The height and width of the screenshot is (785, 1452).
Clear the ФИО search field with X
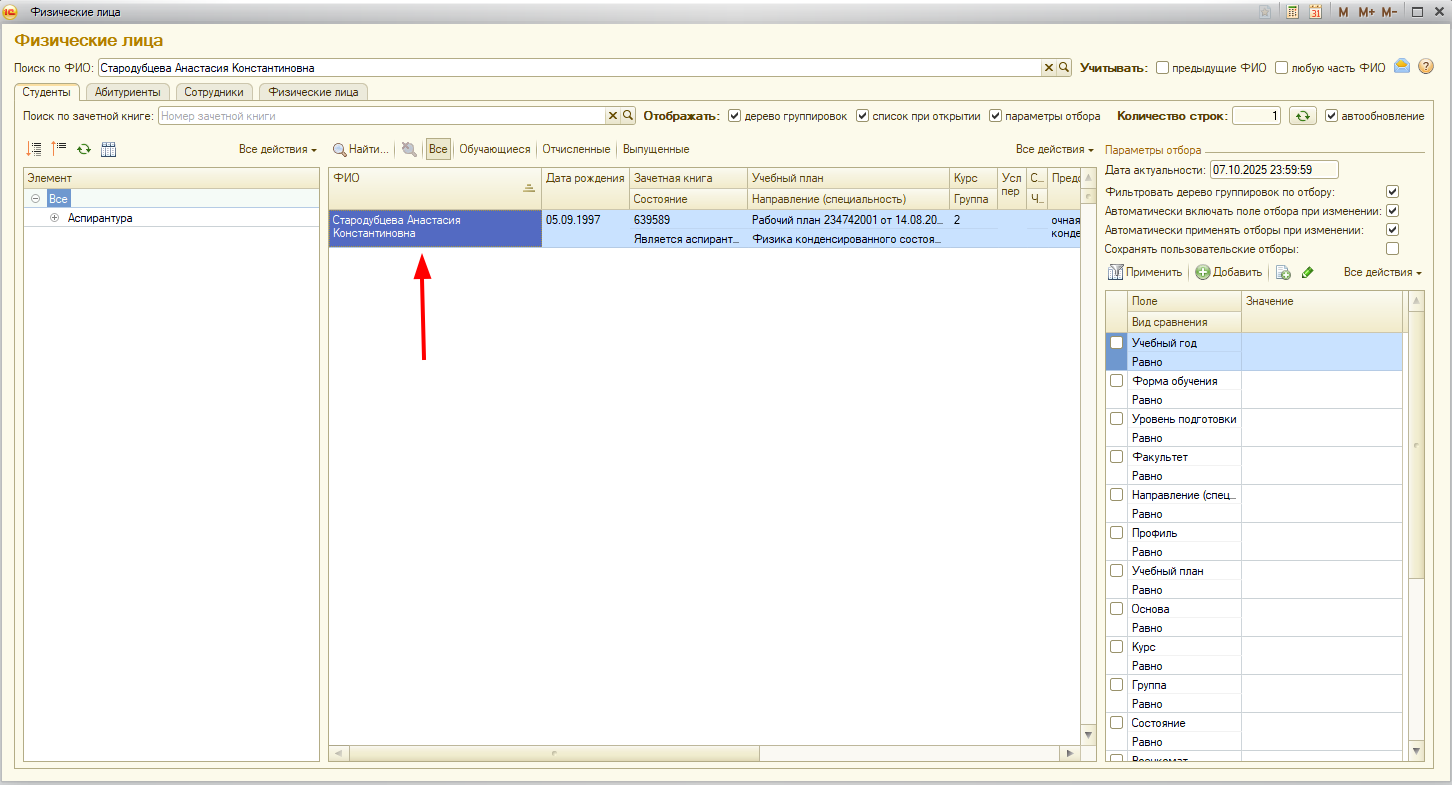click(1049, 68)
